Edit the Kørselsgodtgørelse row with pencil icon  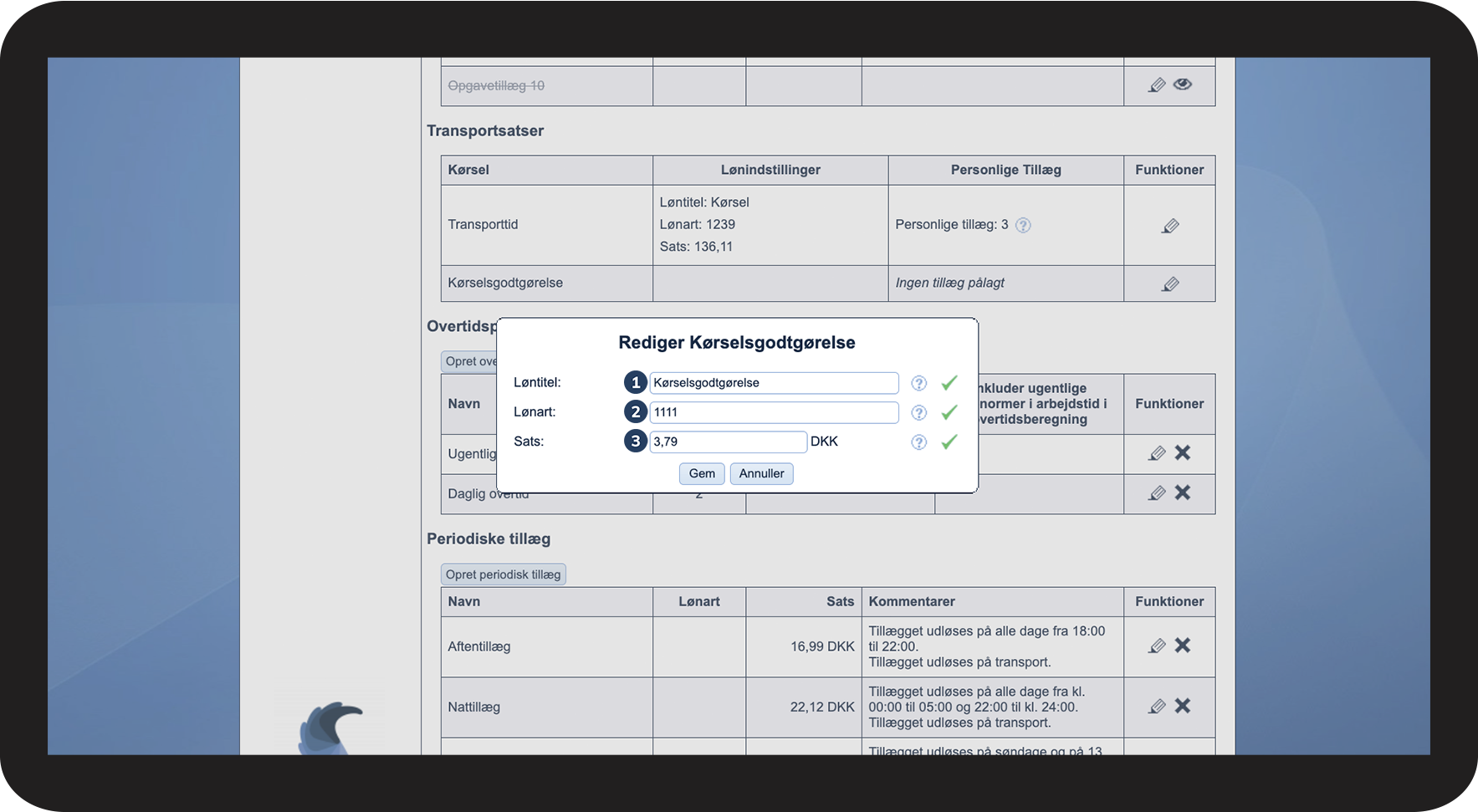1170,284
